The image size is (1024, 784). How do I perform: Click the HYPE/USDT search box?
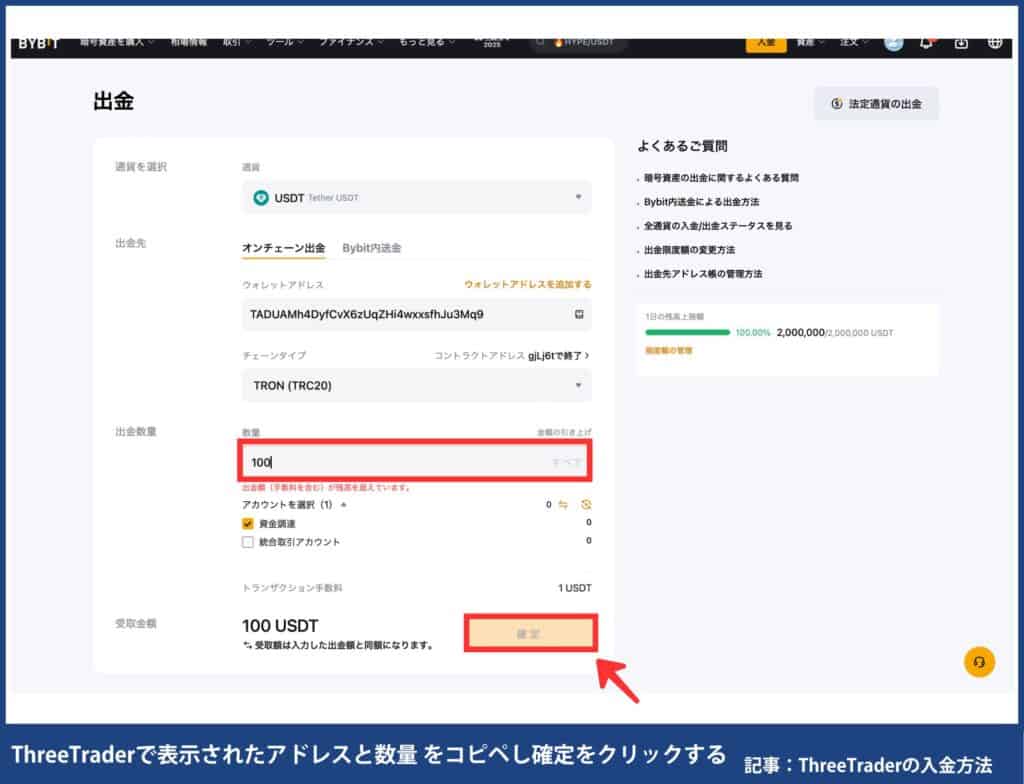[x=579, y=42]
